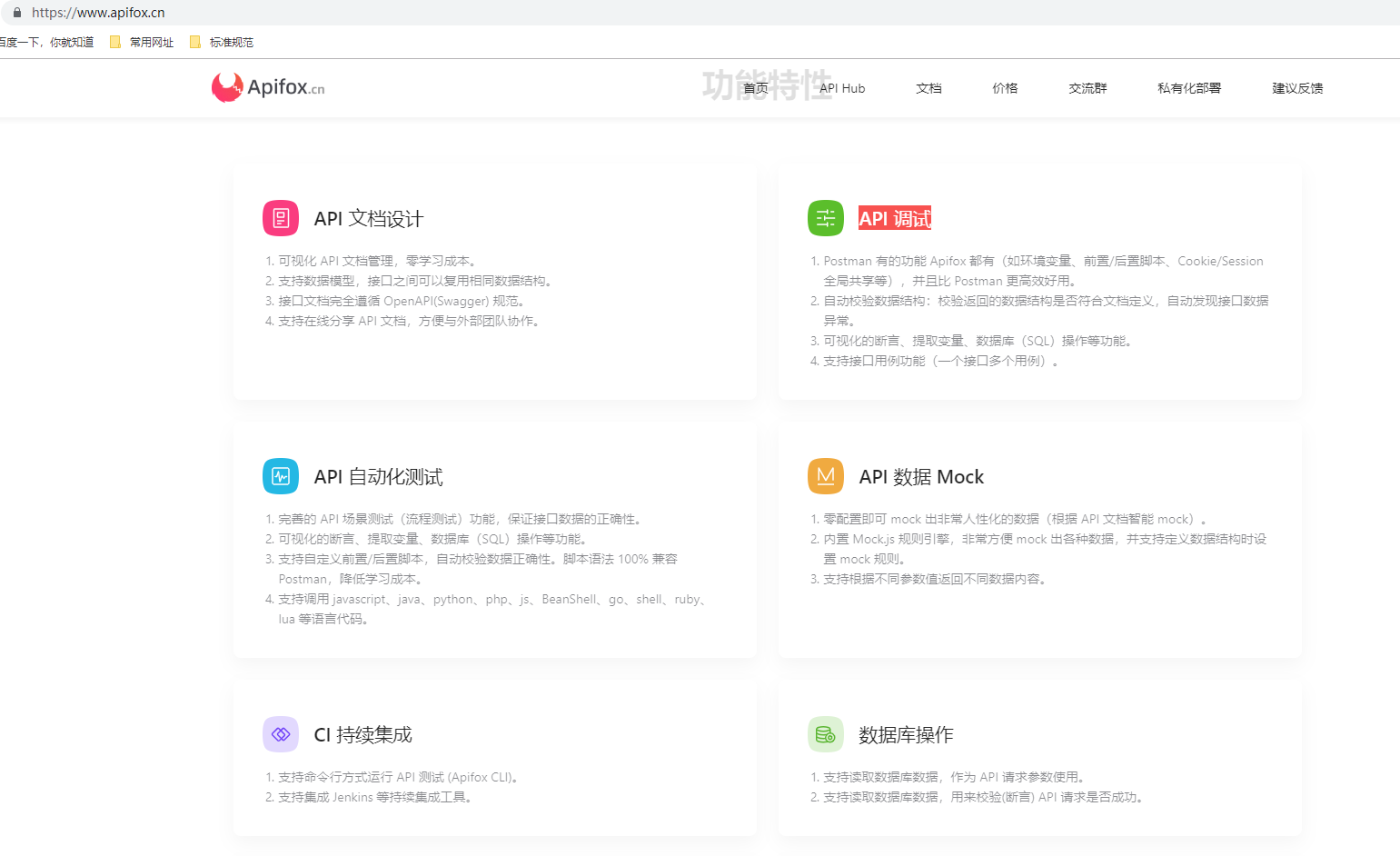Click the blue API 自动化测试 icon
The image size is (1400, 856).
click(x=281, y=476)
